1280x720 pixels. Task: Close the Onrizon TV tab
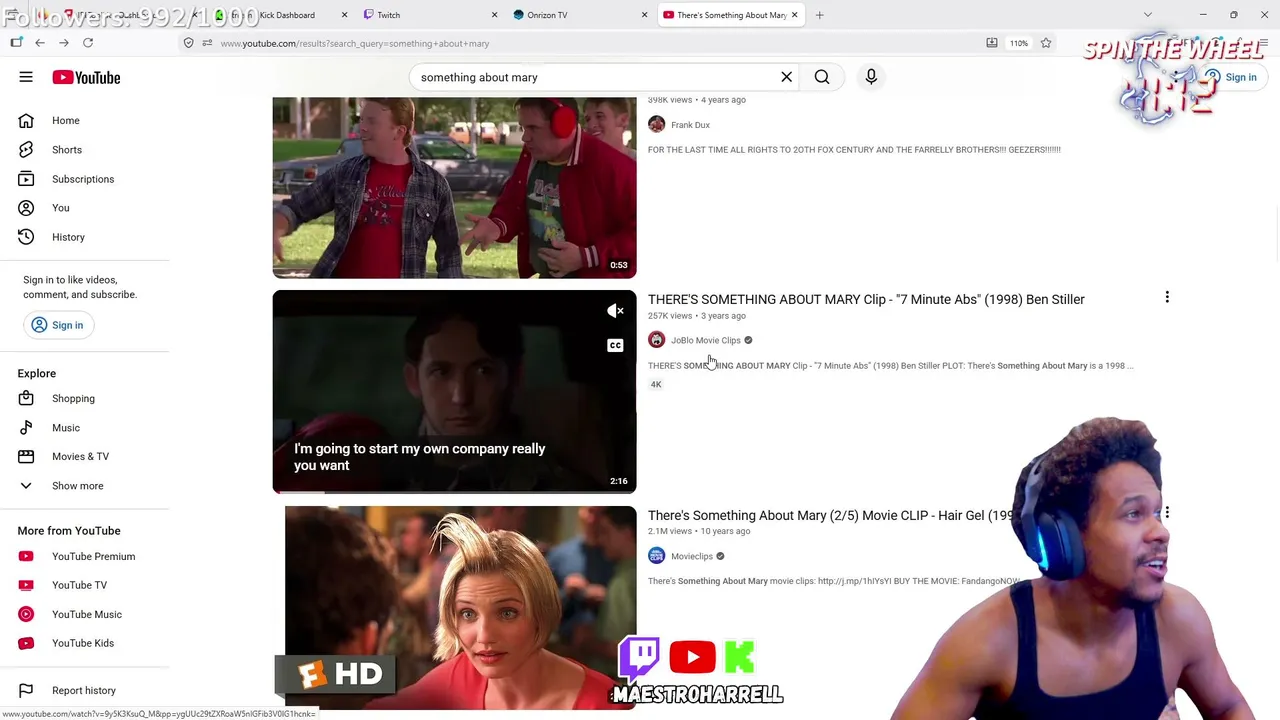644,15
